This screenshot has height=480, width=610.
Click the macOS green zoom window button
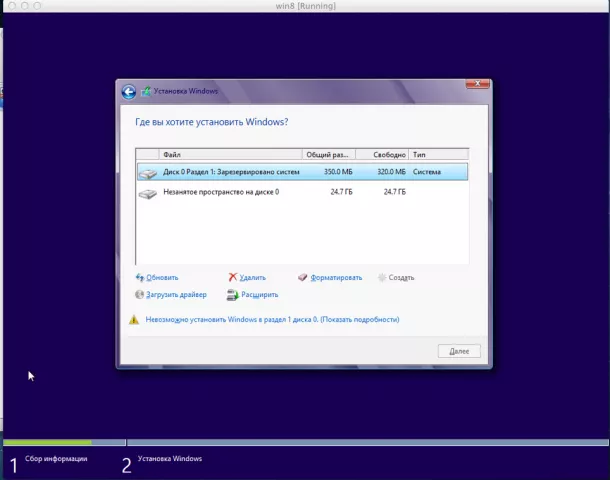pyautogui.click(x=39, y=6)
